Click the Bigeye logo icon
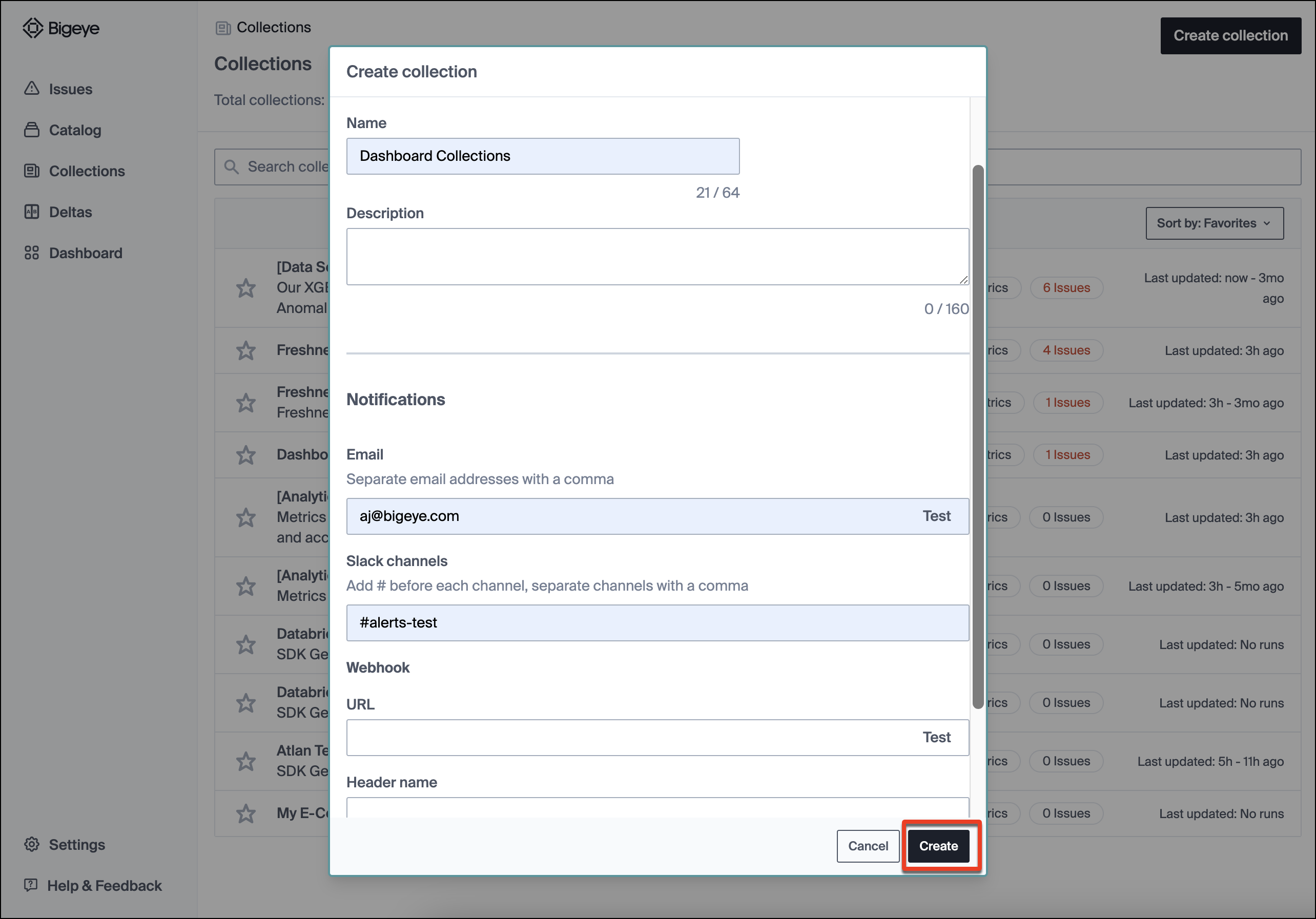The width and height of the screenshot is (1316, 919). (33, 28)
